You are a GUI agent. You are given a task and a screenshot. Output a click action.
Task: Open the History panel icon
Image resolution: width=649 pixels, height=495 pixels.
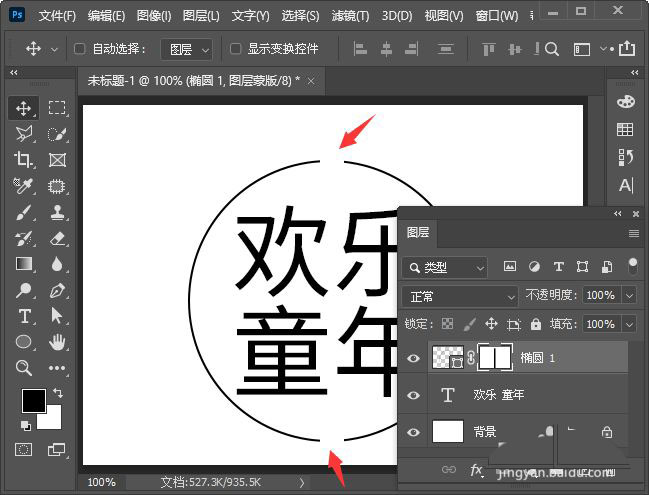click(x=625, y=157)
